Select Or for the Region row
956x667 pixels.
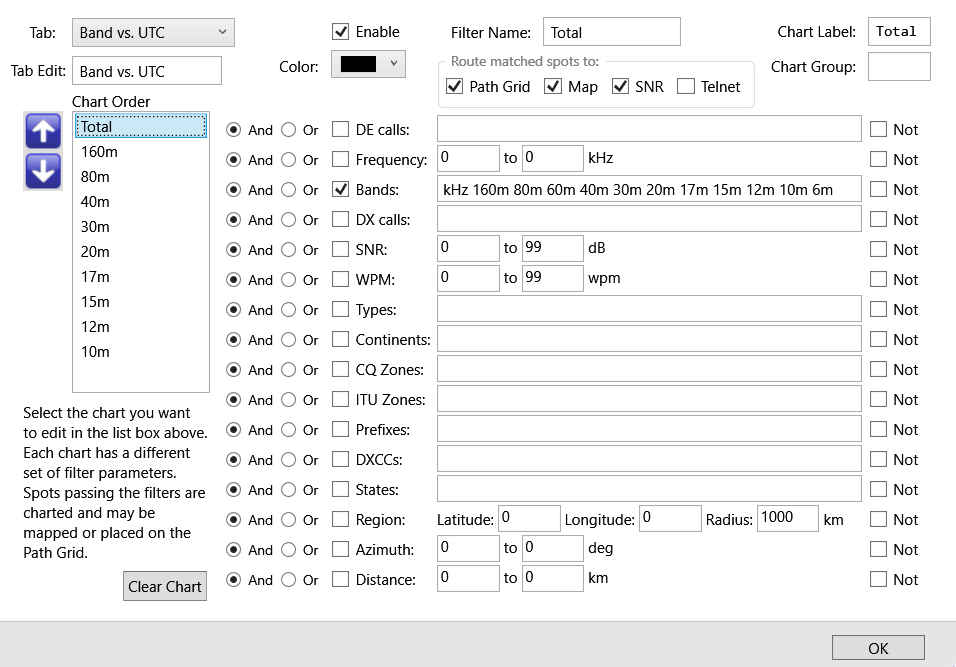coord(288,520)
